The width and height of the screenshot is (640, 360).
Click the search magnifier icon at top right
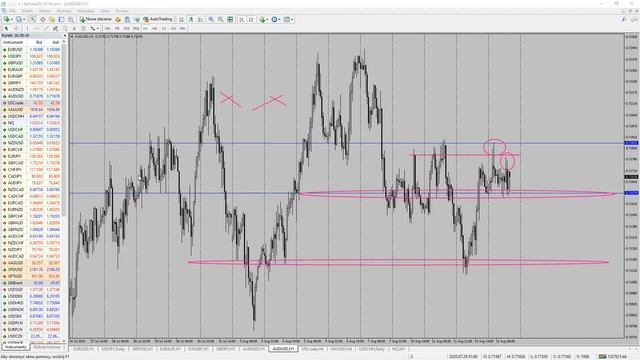click(x=624, y=19)
